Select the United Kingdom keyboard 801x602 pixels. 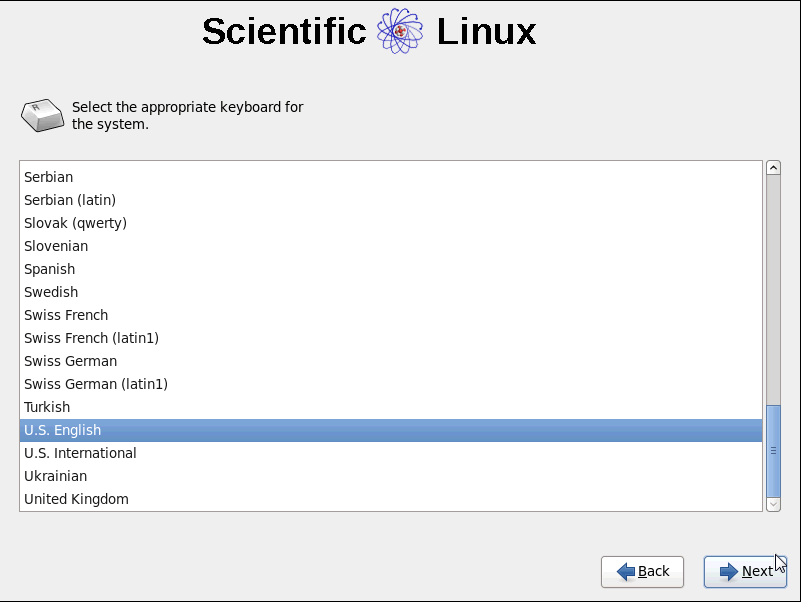point(391,499)
